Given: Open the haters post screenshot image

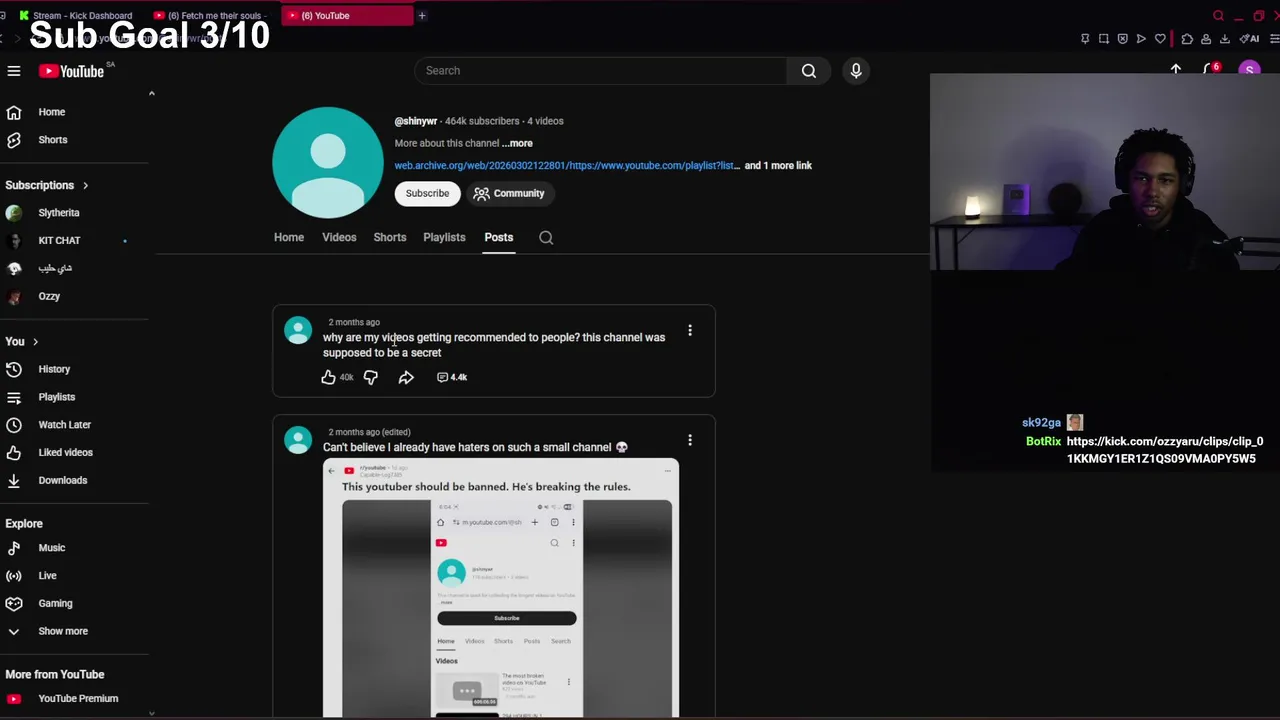Looking at the screenshot, I should pyautogui.click(x=501, y=588).
